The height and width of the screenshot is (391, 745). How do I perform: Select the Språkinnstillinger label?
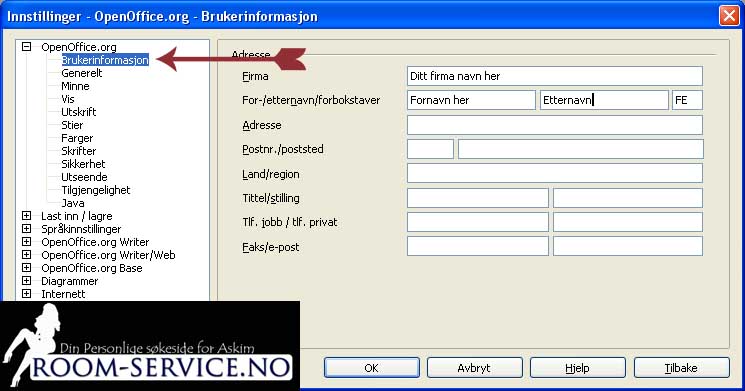81,229
